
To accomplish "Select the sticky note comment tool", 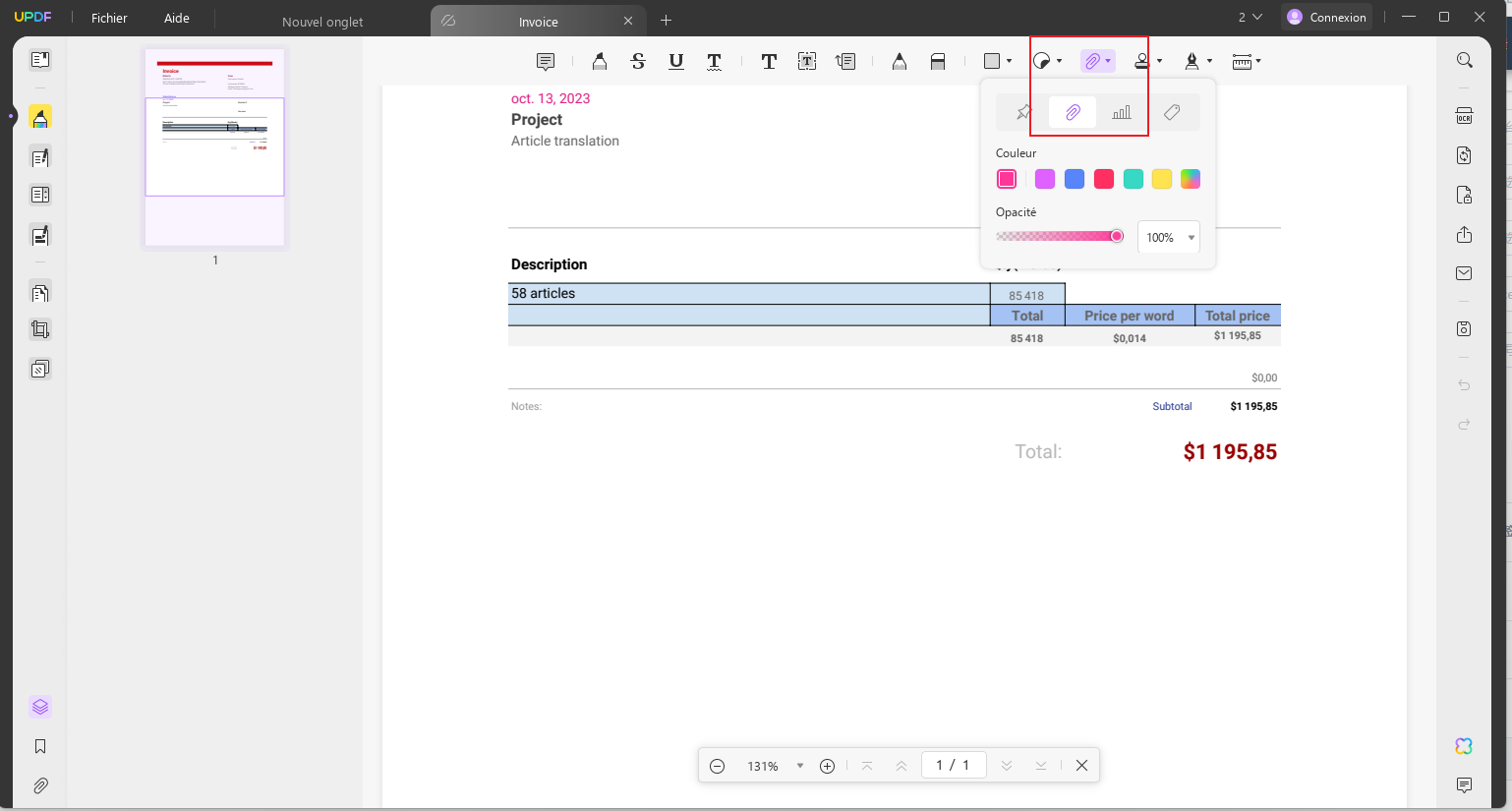I will click(546, 61).
